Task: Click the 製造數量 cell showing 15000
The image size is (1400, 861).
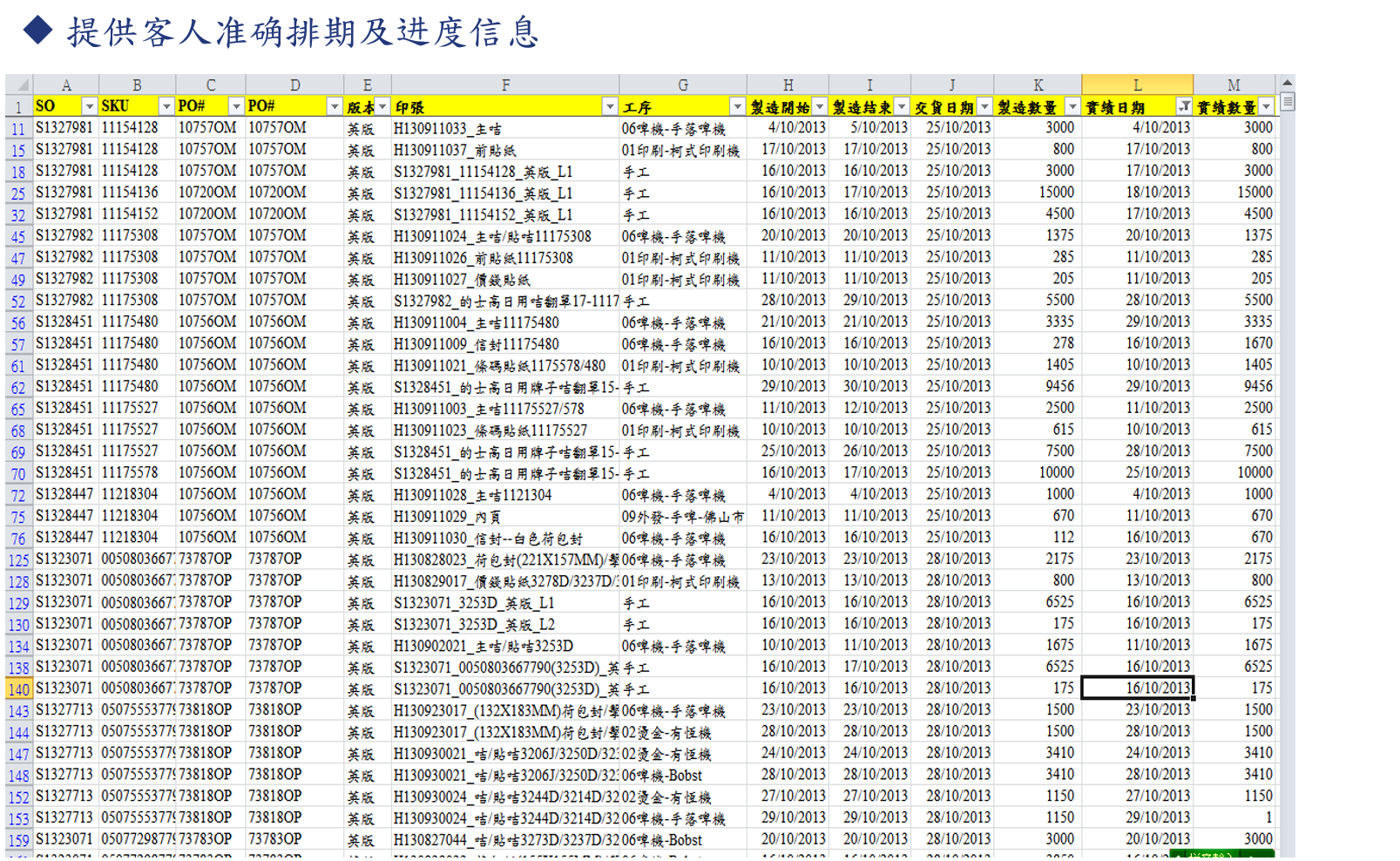Action: click(x=1038, y=193)
